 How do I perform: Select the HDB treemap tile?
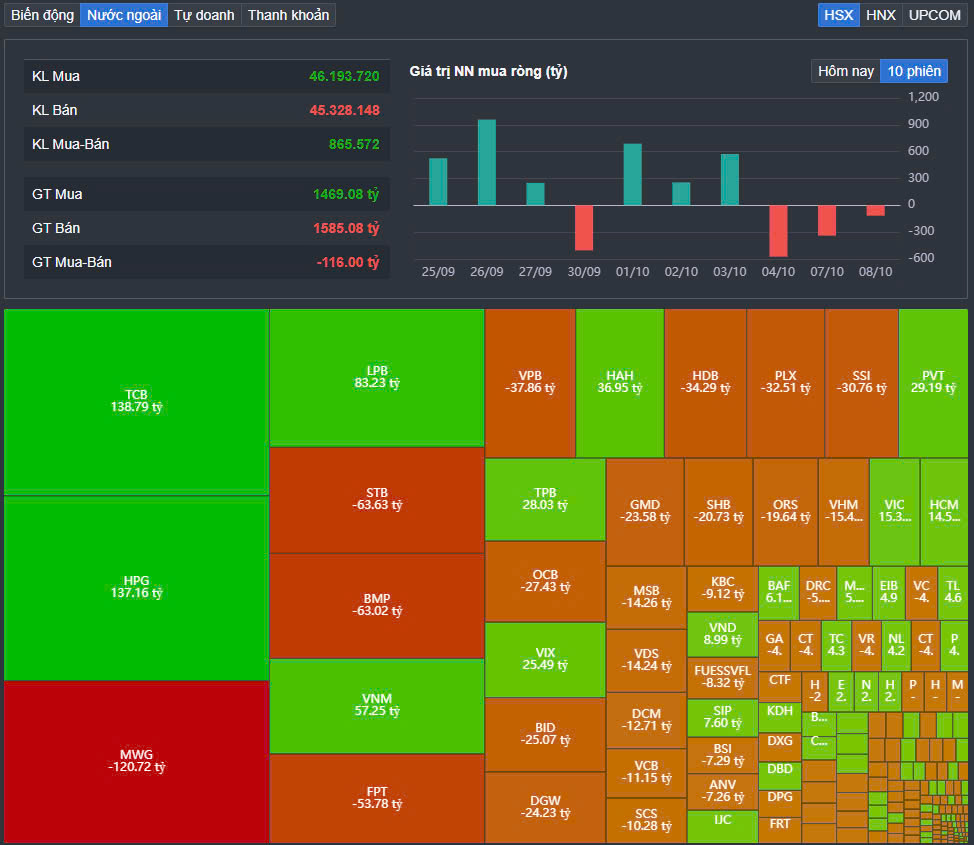click(705, 382)
